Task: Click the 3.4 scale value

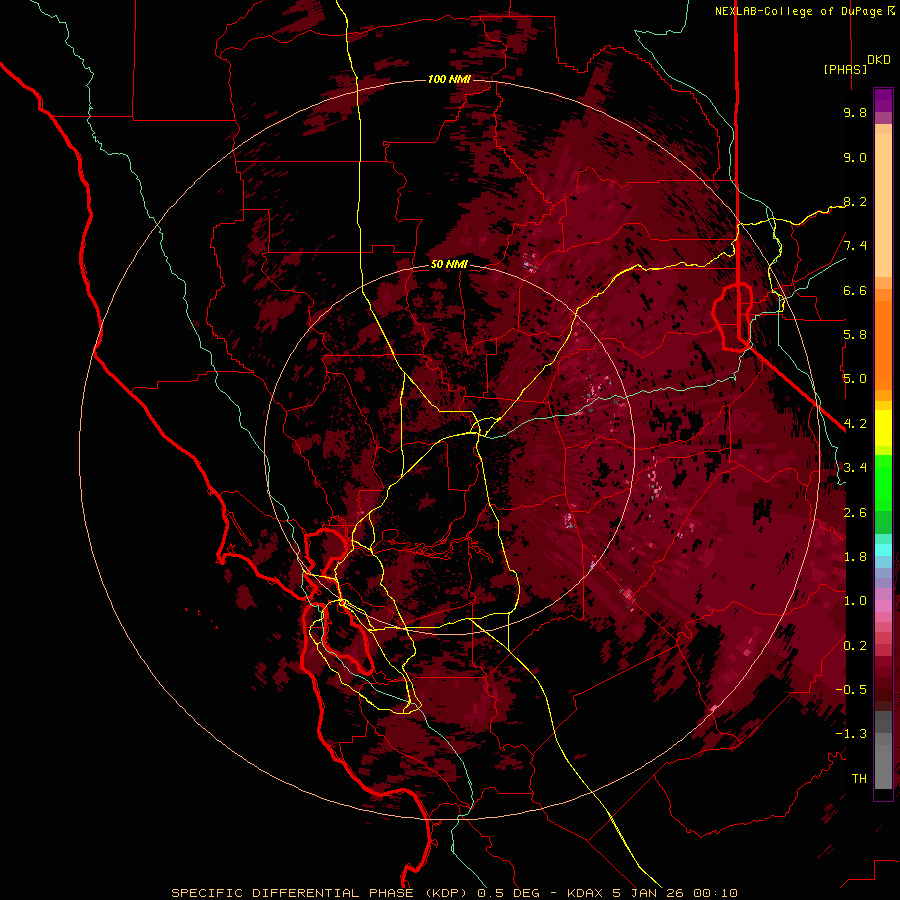Action: [x=855, y=468]
